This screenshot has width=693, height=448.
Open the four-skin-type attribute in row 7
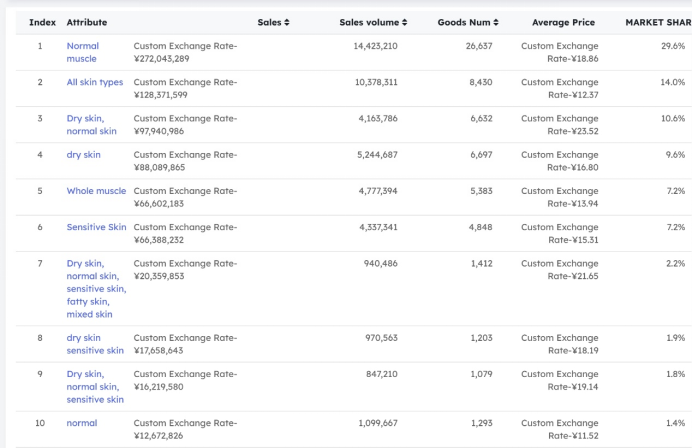coord(95,289)
